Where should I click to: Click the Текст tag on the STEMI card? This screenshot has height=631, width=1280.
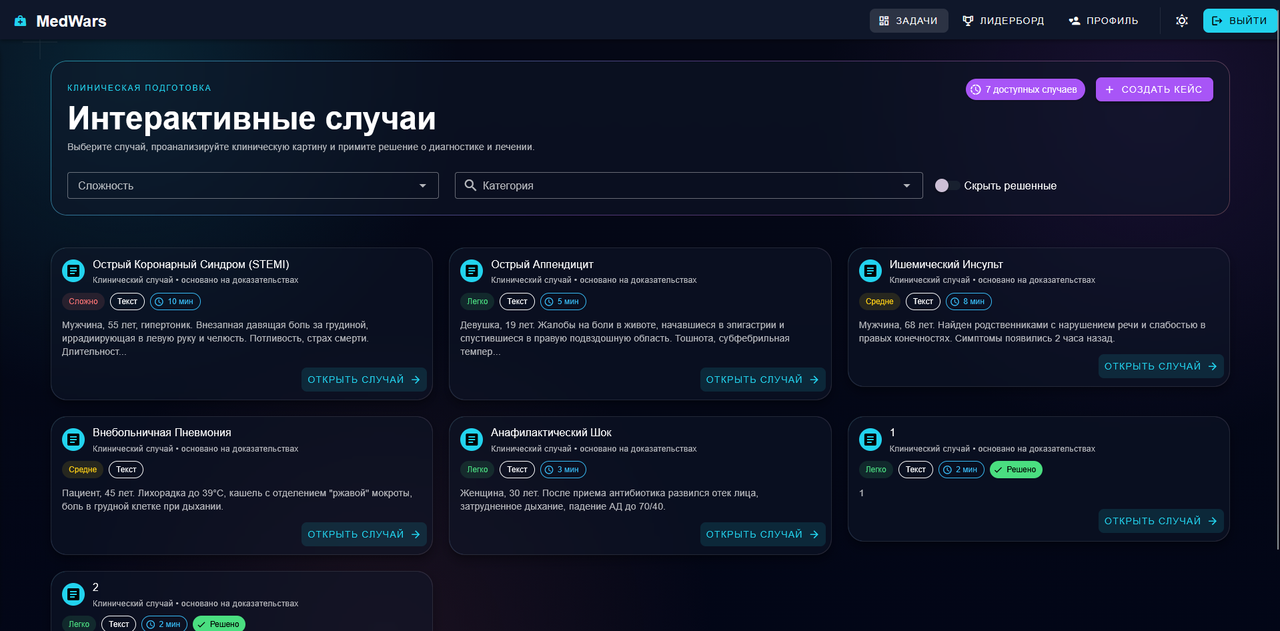pos(127,301)
